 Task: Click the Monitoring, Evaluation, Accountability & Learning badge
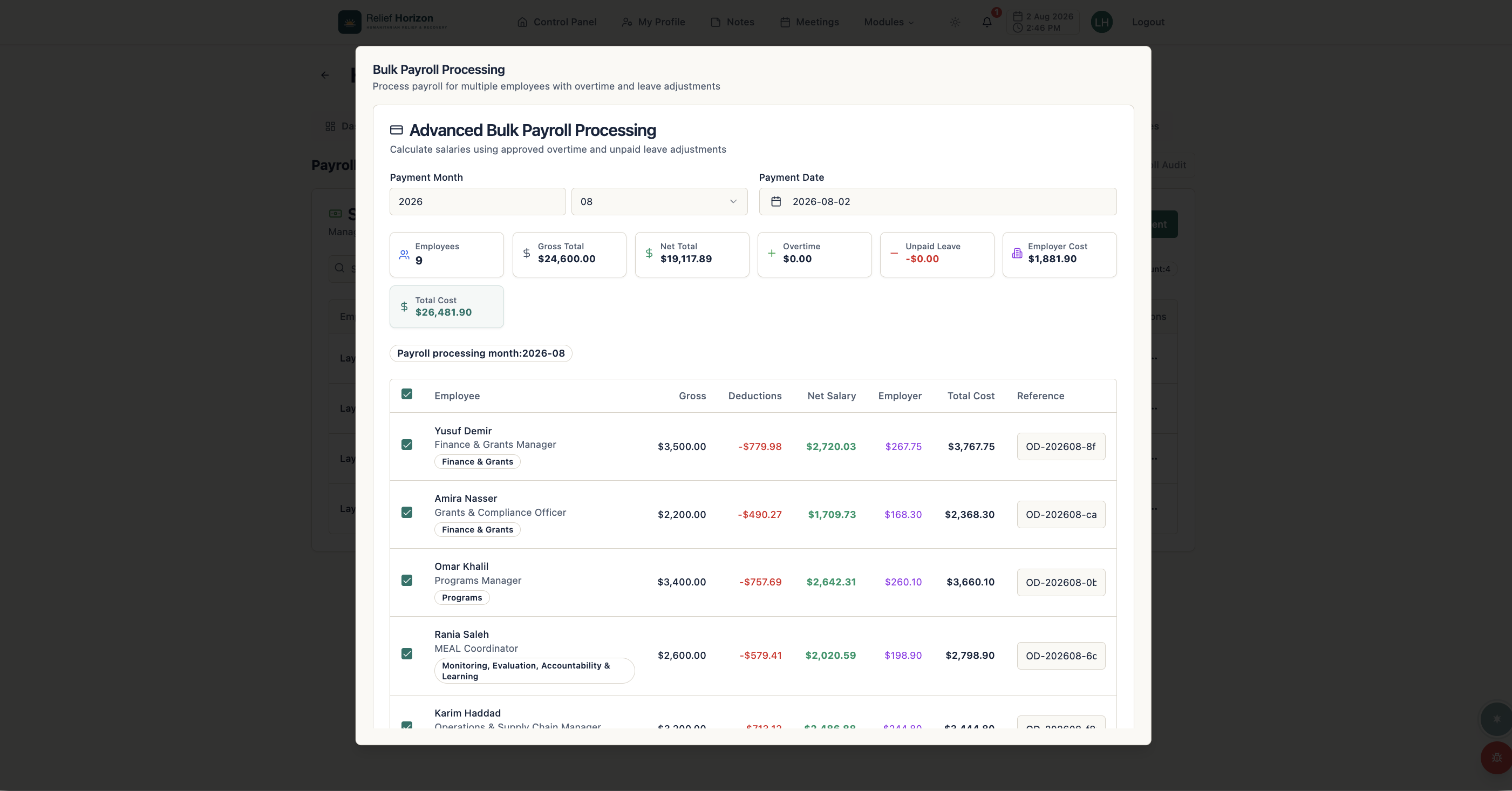(534, 671)
